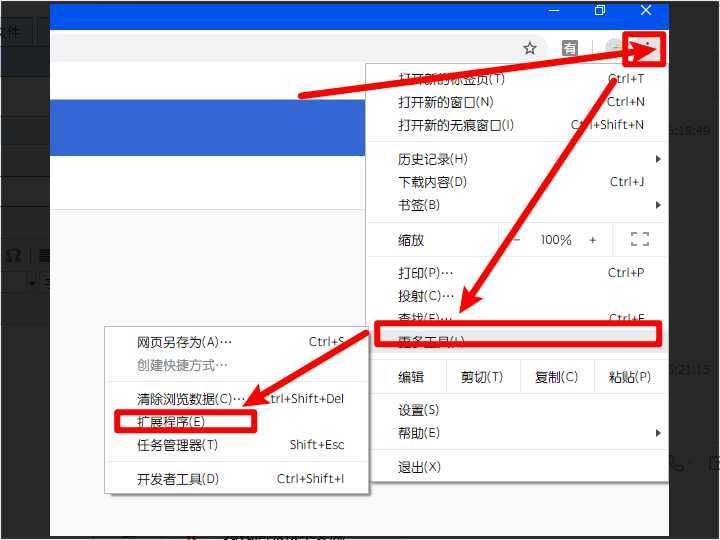
Task: Click the 粘贴(P) paste button
Action: pos(630,377)
